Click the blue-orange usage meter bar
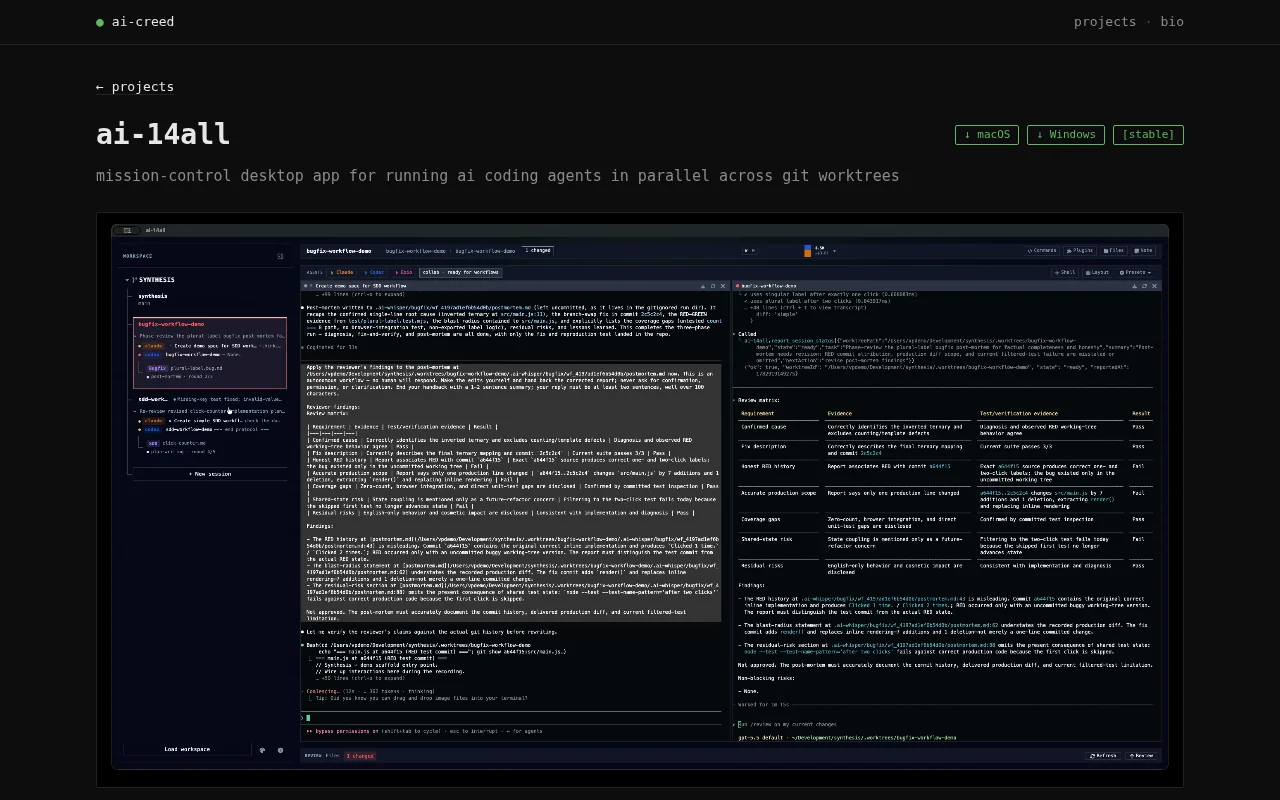1280x800 pixels. (807, 251)
